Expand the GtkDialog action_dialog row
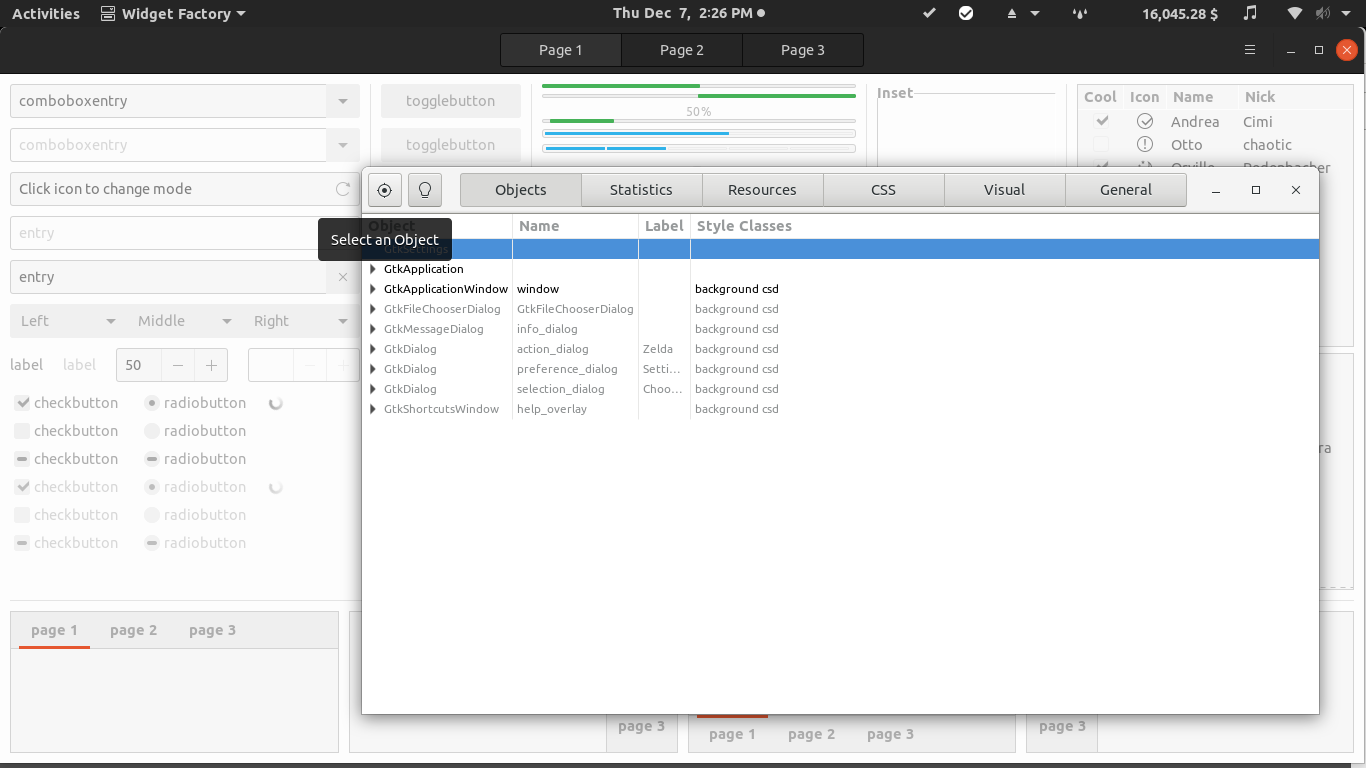 coord(373,349)
